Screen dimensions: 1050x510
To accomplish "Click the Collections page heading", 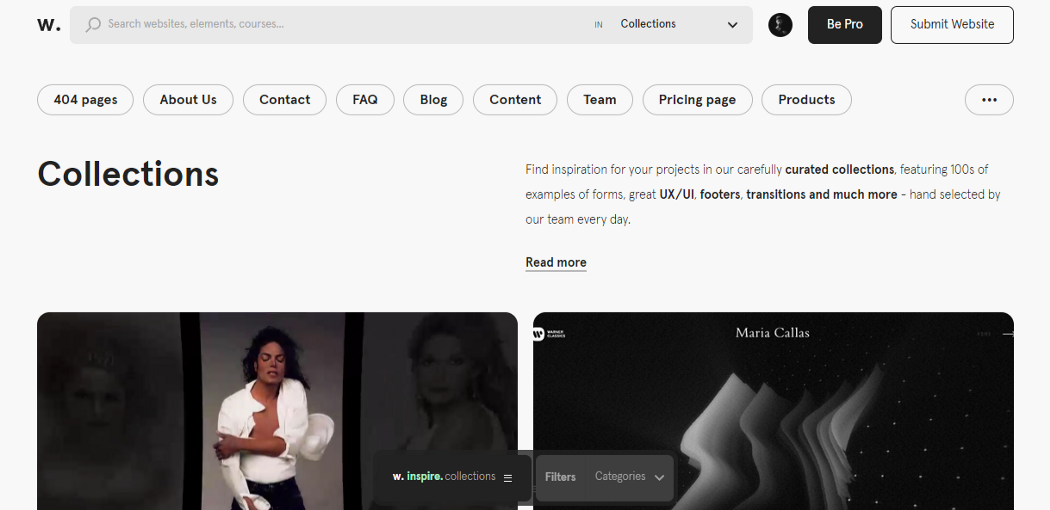I will [128, 174].
